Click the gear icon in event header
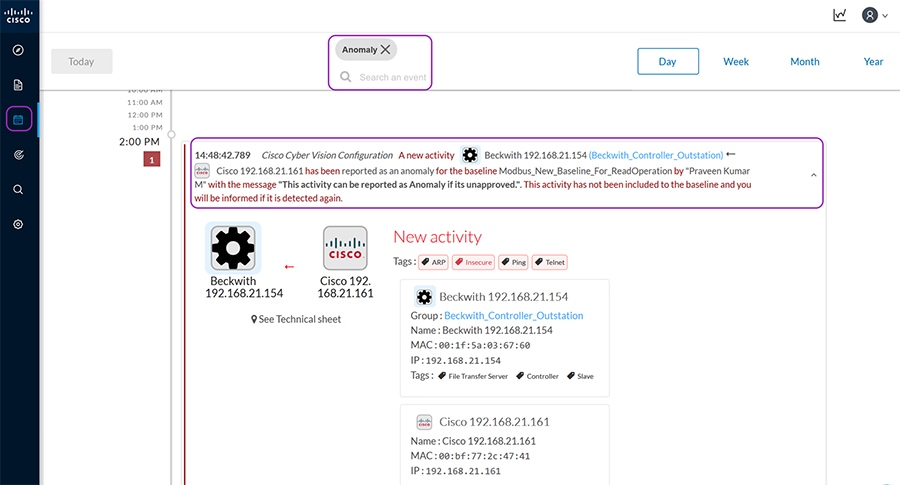 pos(470,155)
